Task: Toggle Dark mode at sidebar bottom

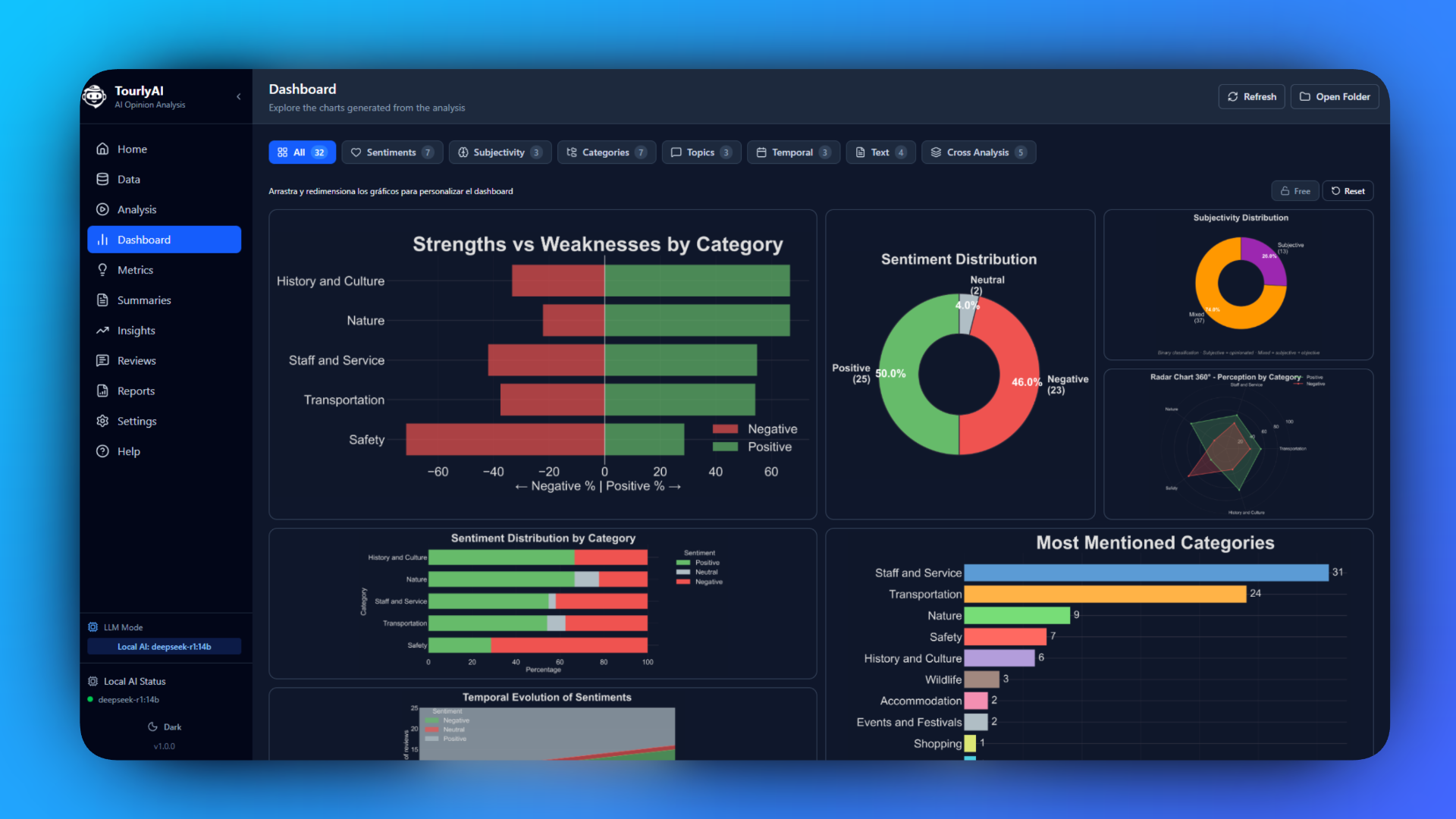Action: click(164, 726)
